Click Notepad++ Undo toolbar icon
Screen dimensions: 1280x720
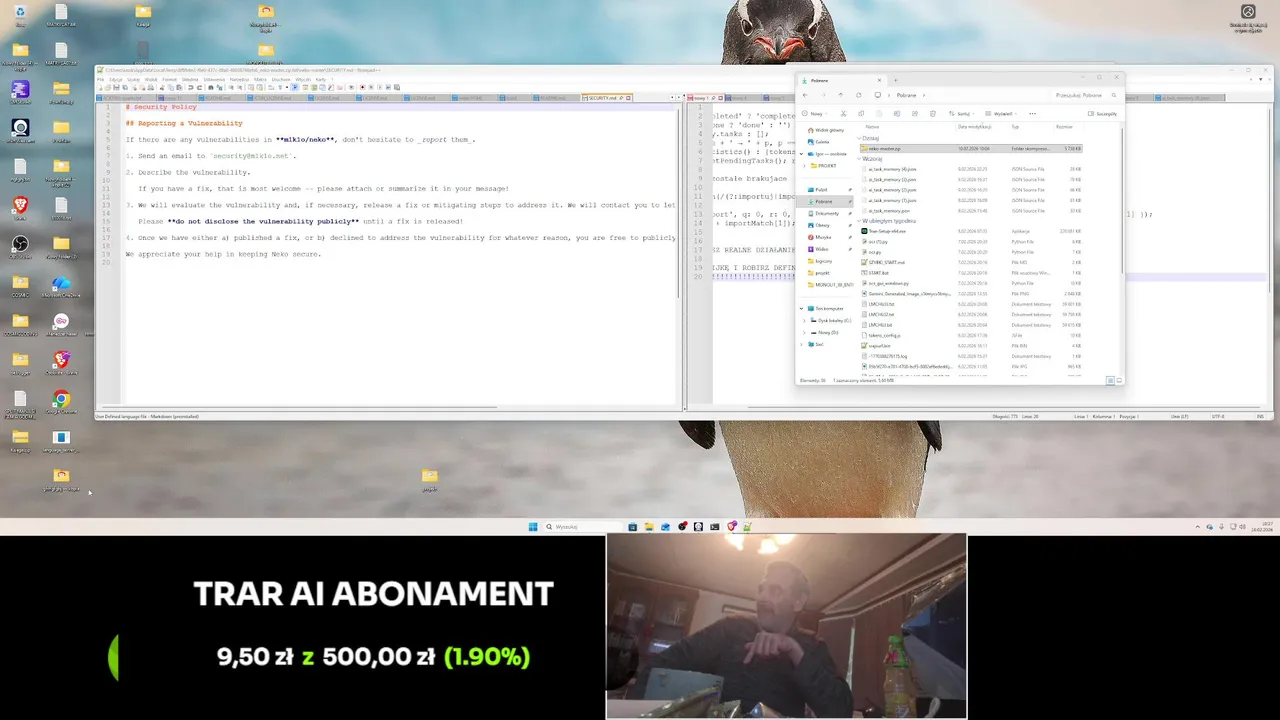[190, 87]
